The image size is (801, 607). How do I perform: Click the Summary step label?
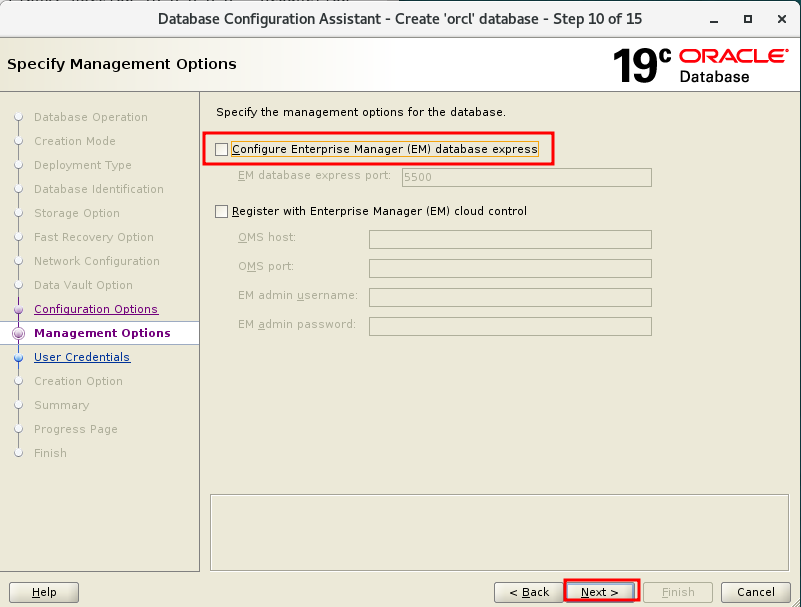pos(61,405)
